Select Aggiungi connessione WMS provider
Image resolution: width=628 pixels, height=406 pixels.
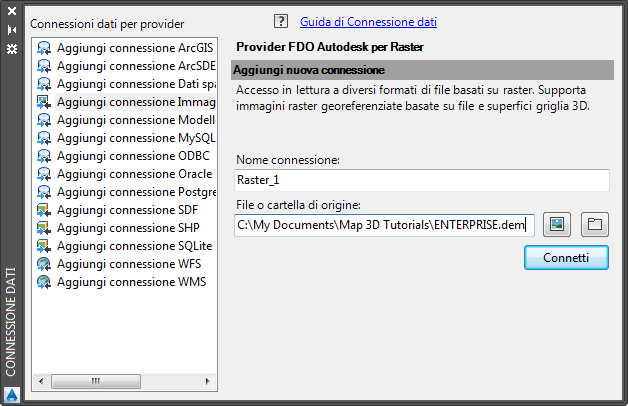(120, 282)
